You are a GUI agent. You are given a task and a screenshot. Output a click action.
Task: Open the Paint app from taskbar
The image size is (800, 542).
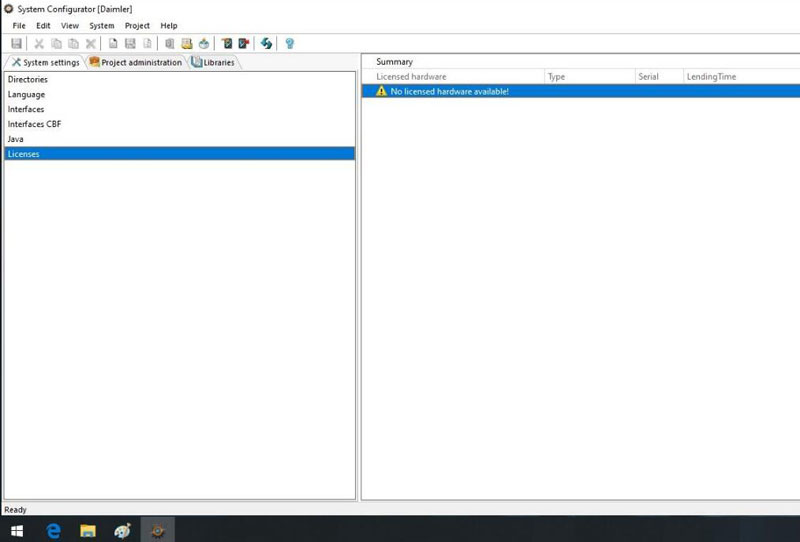pos(122,531)
